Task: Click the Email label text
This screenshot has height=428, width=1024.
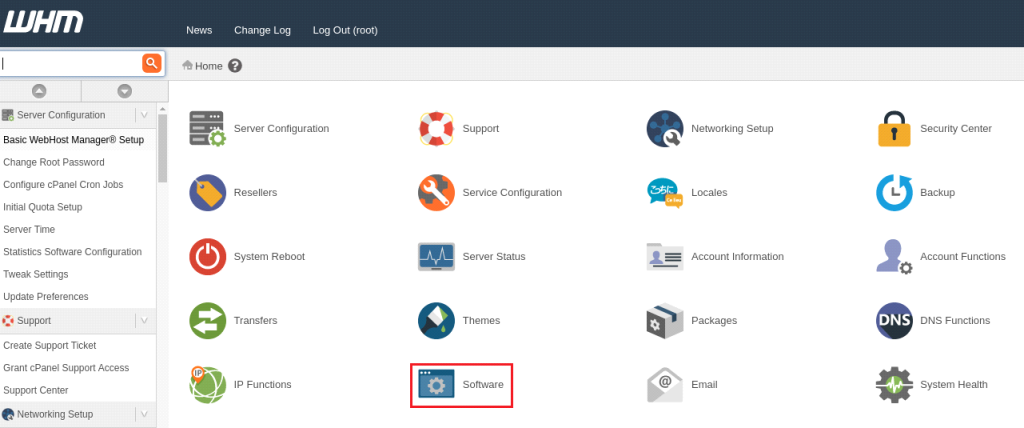Action: click(x=704, y=385)
